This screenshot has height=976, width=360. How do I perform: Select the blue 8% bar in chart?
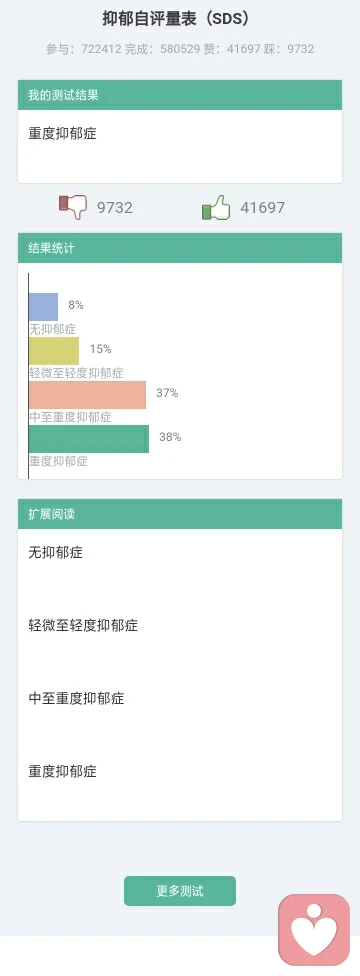click(44, 307)
